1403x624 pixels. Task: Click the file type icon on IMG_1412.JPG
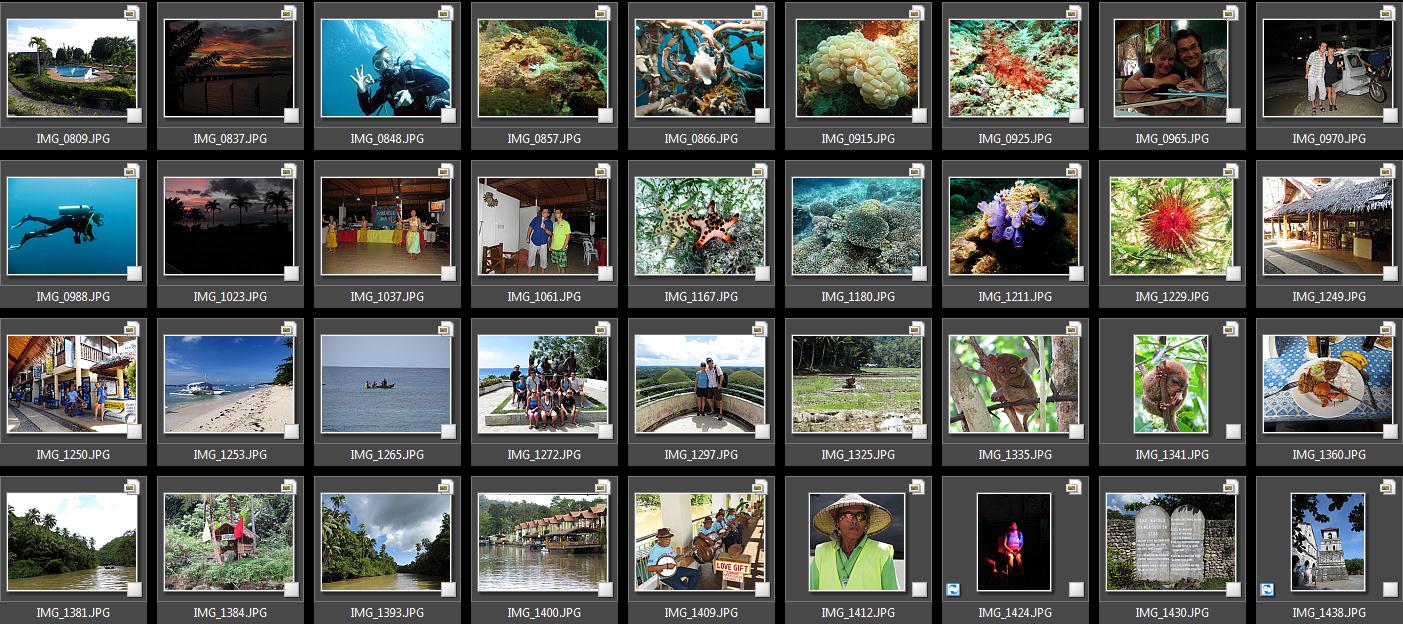point(917,487)
